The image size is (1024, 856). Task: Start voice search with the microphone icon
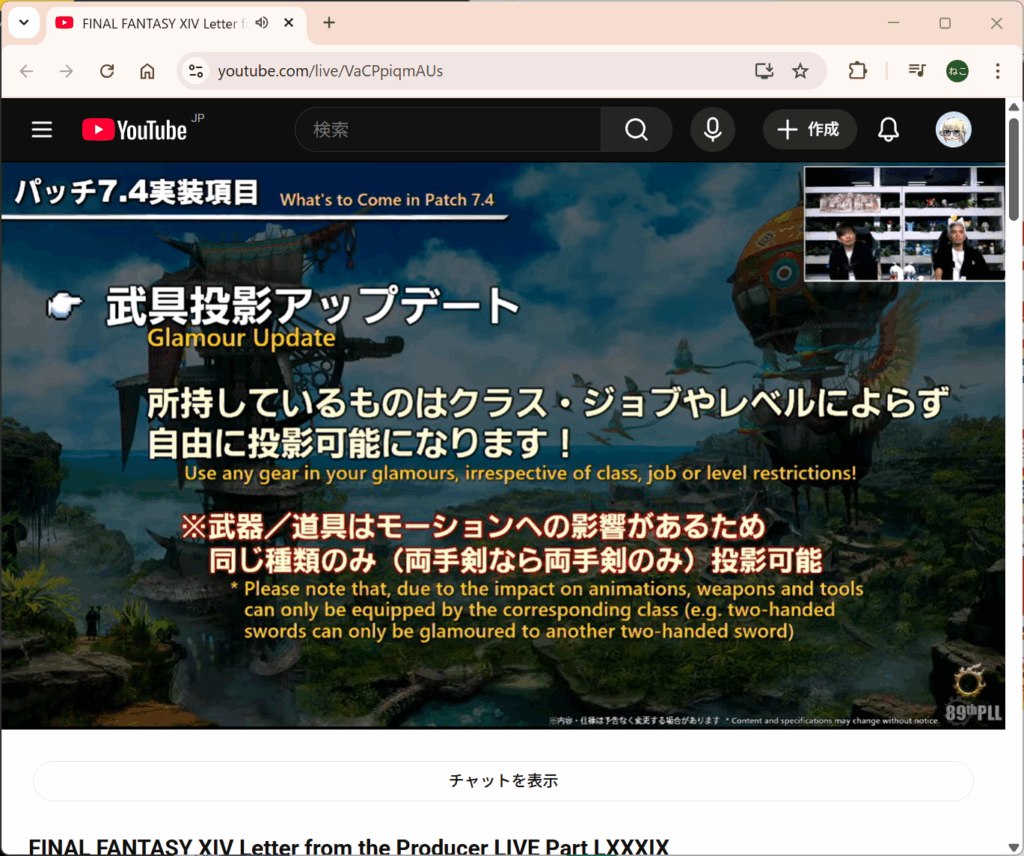(712, 130)
